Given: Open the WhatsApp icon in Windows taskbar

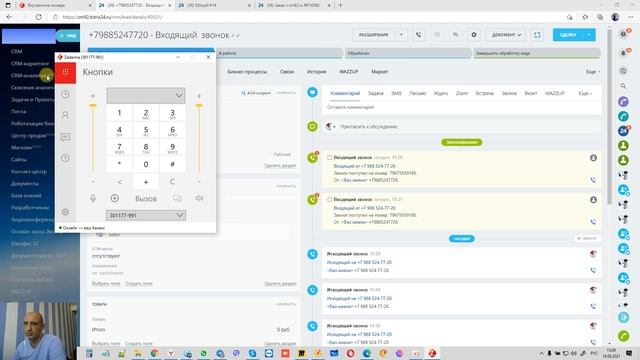Looking at the screenshot, I should (203, 353).
